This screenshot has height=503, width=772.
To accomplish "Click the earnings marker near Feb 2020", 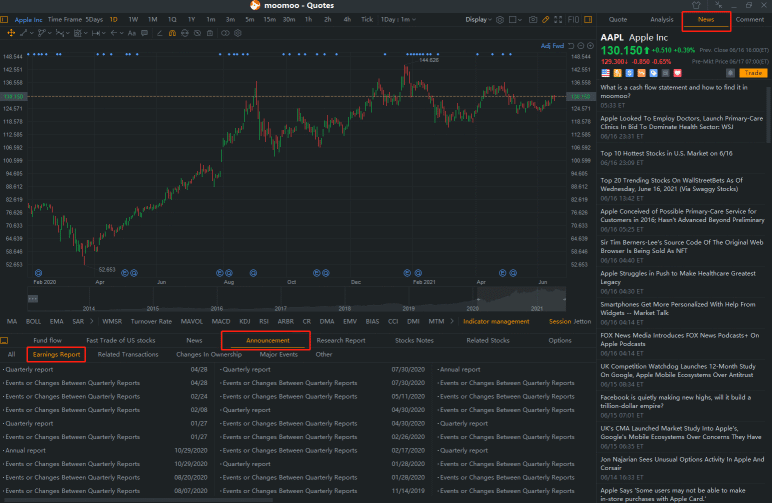I will [38, 273].
